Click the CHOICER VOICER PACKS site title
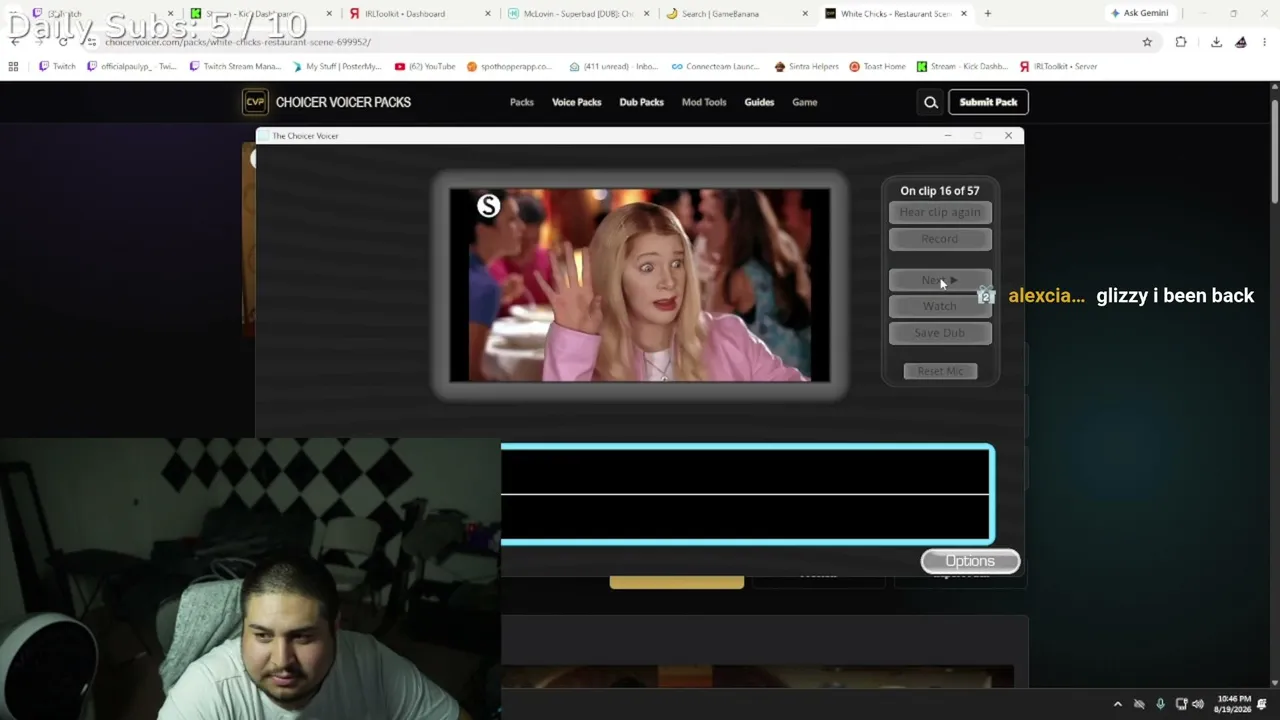The image size is (1280, 720). coord(343,102)
